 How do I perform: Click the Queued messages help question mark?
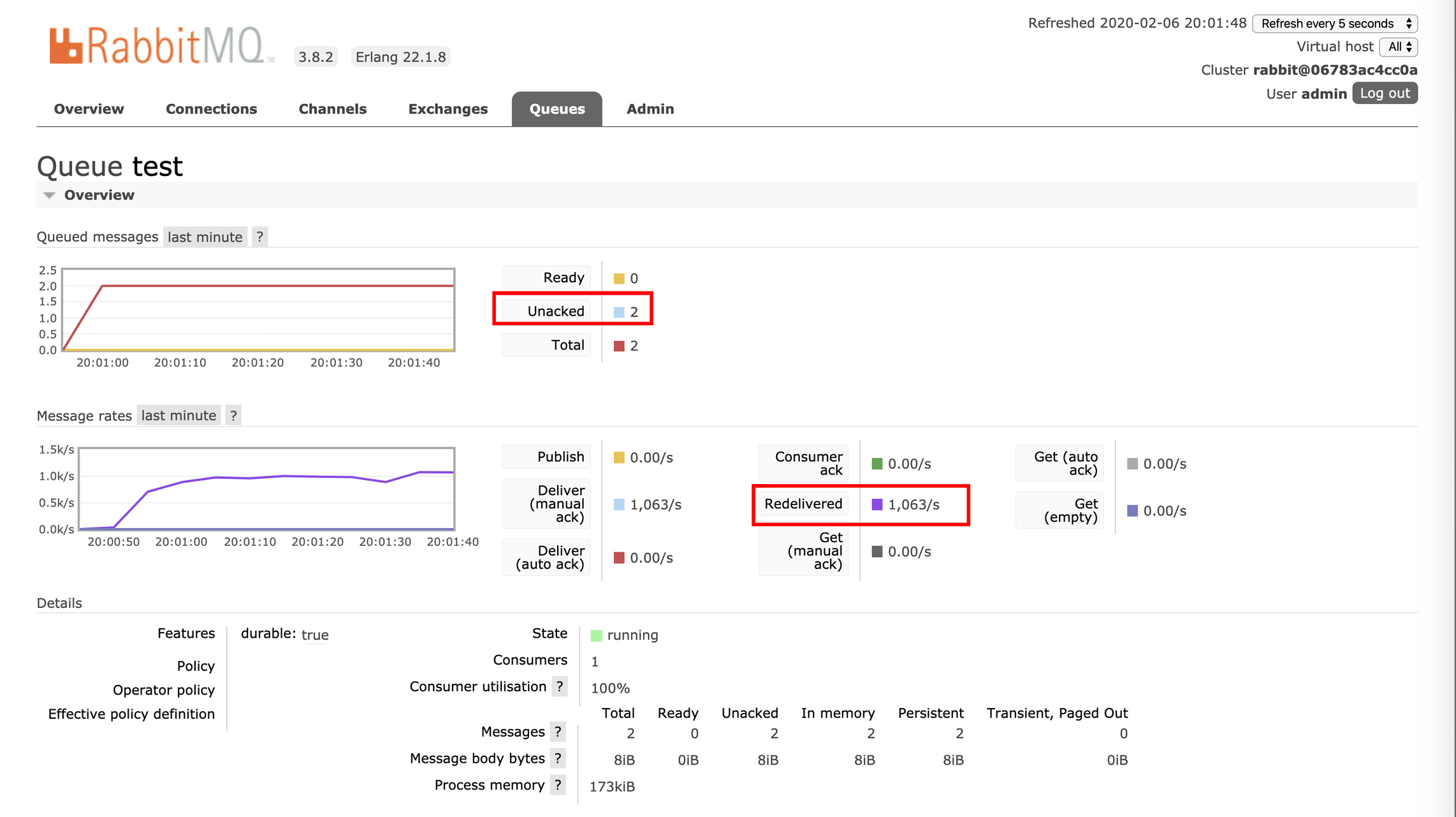(259, 237)
